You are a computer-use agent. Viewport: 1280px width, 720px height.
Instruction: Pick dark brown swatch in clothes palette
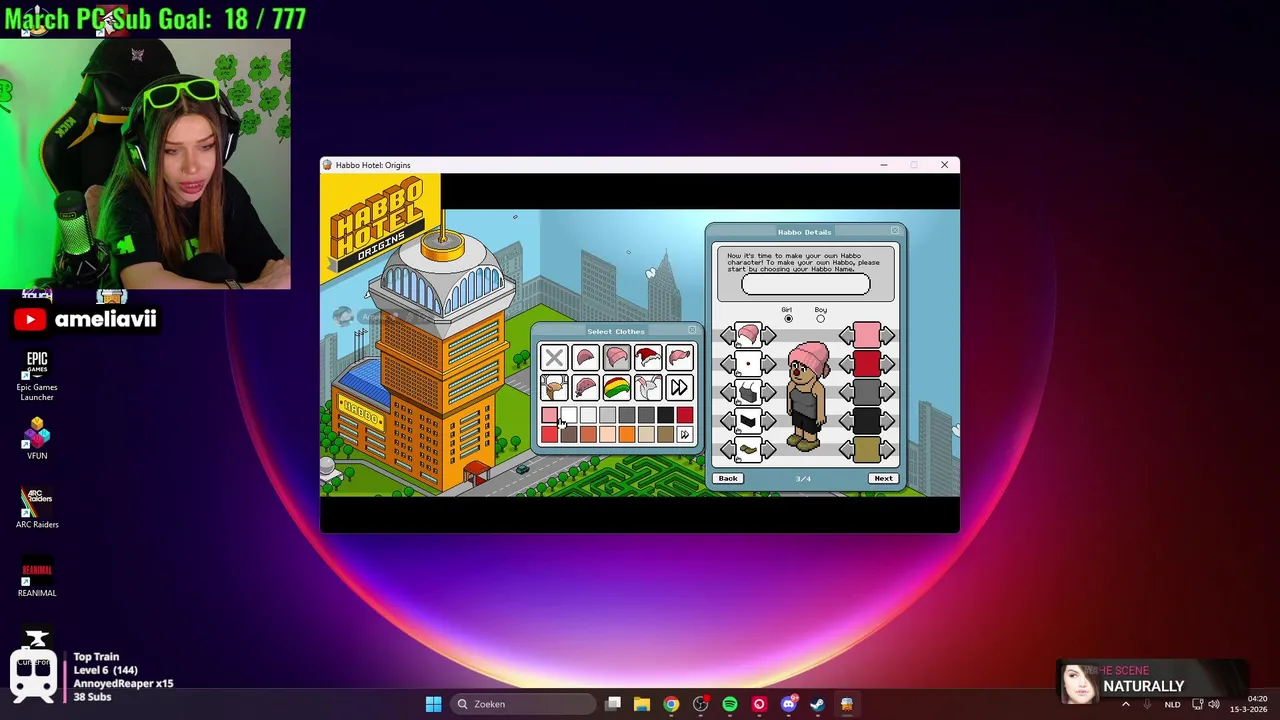[568, 434]
